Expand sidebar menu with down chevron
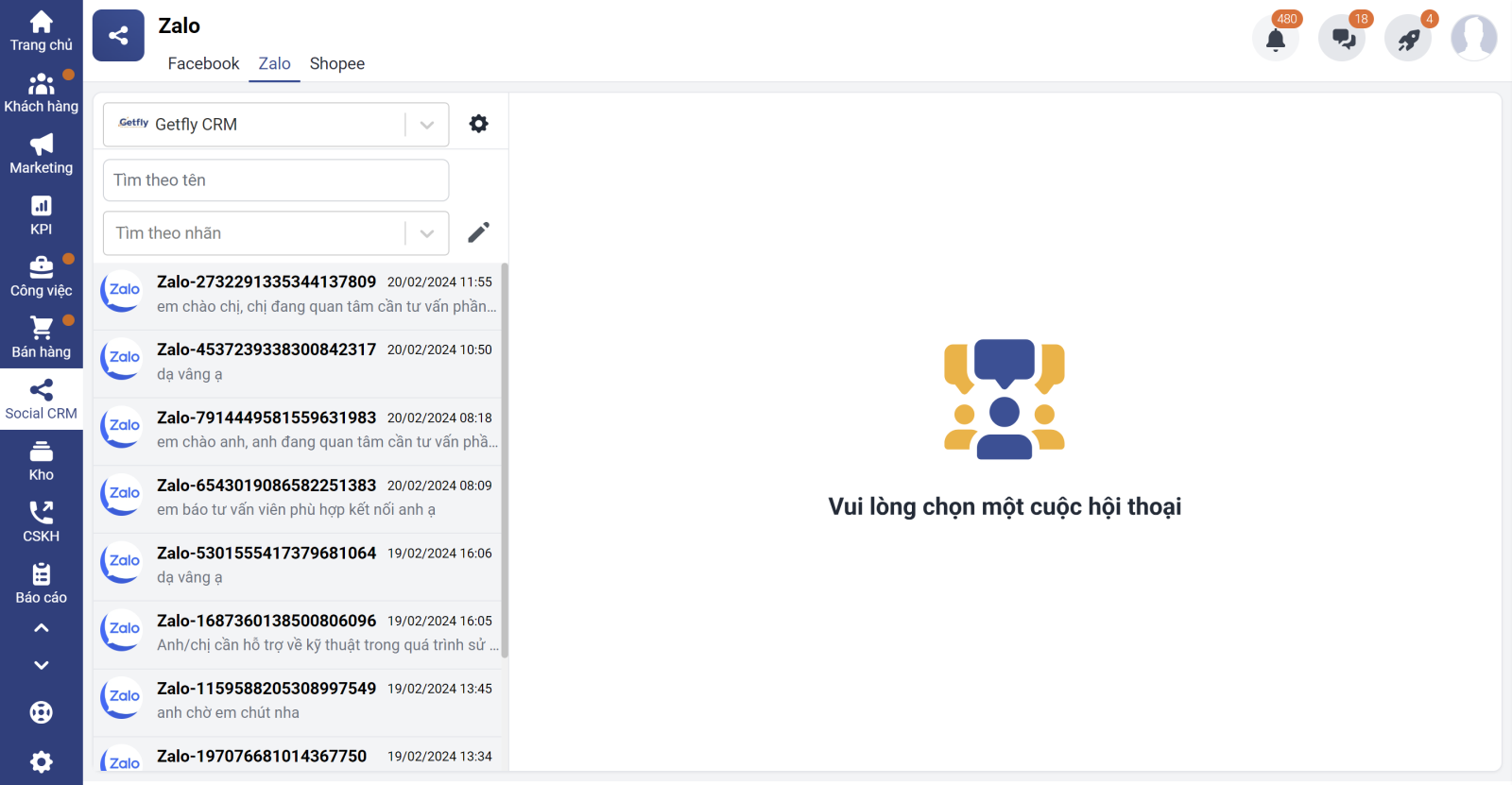1512x785 pixels. coord(41,665)
